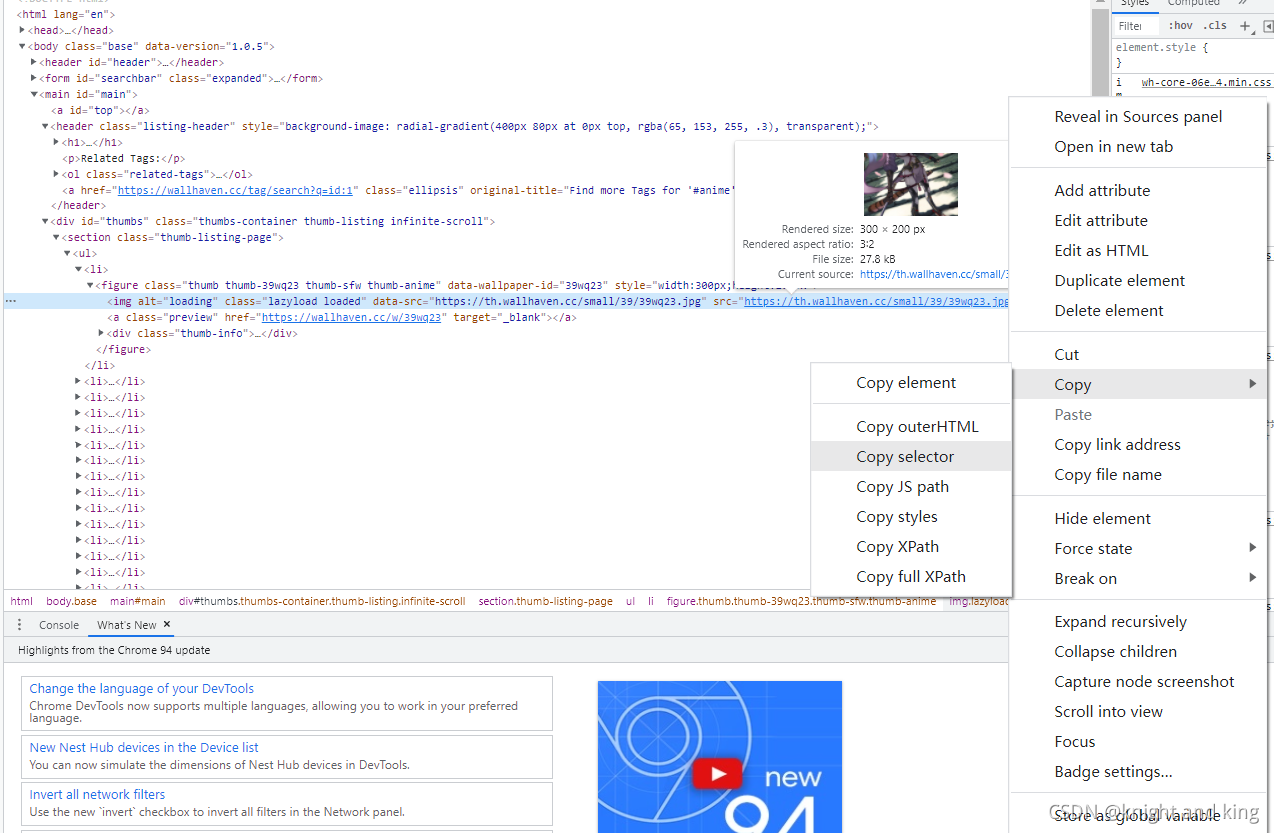Collapse the main id main node
Image resolution: width=1274 pixels, height=833 pixels.
[x=34, y=94]
